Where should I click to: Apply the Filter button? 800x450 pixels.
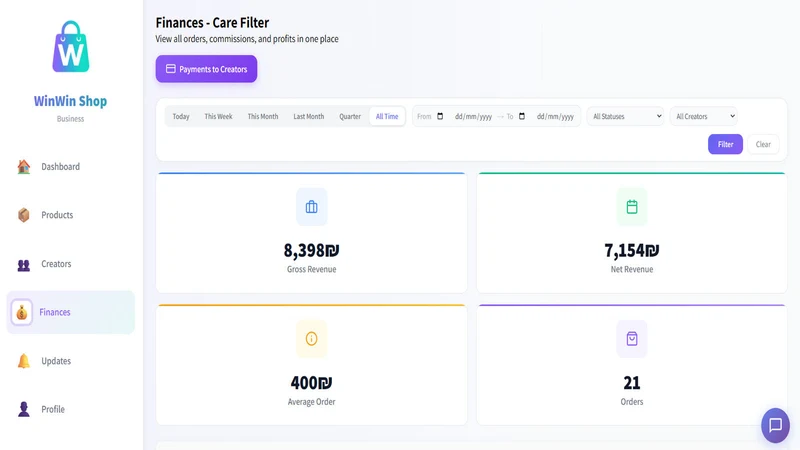(x=725, y=144)
